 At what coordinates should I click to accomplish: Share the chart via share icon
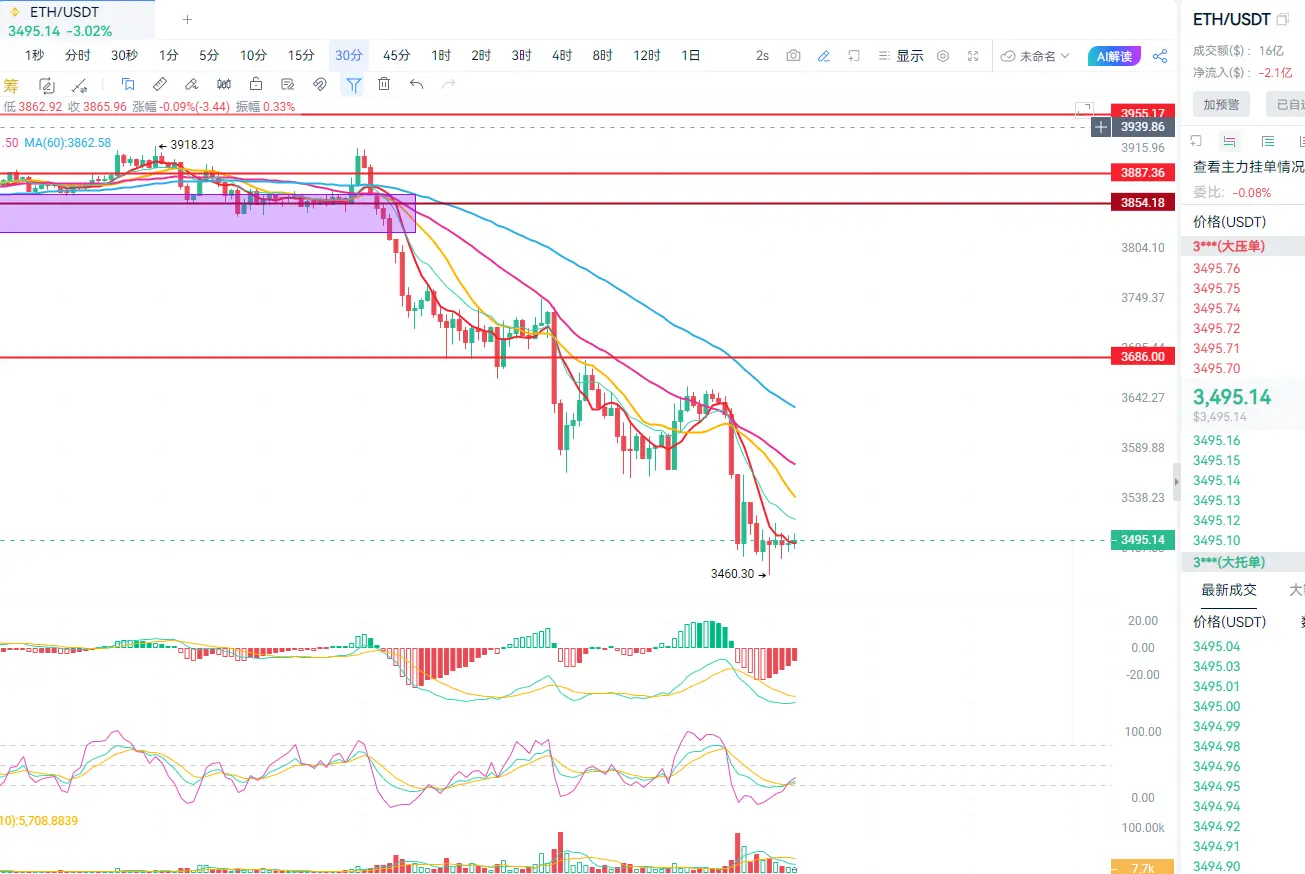click(x=1160, y=56)
